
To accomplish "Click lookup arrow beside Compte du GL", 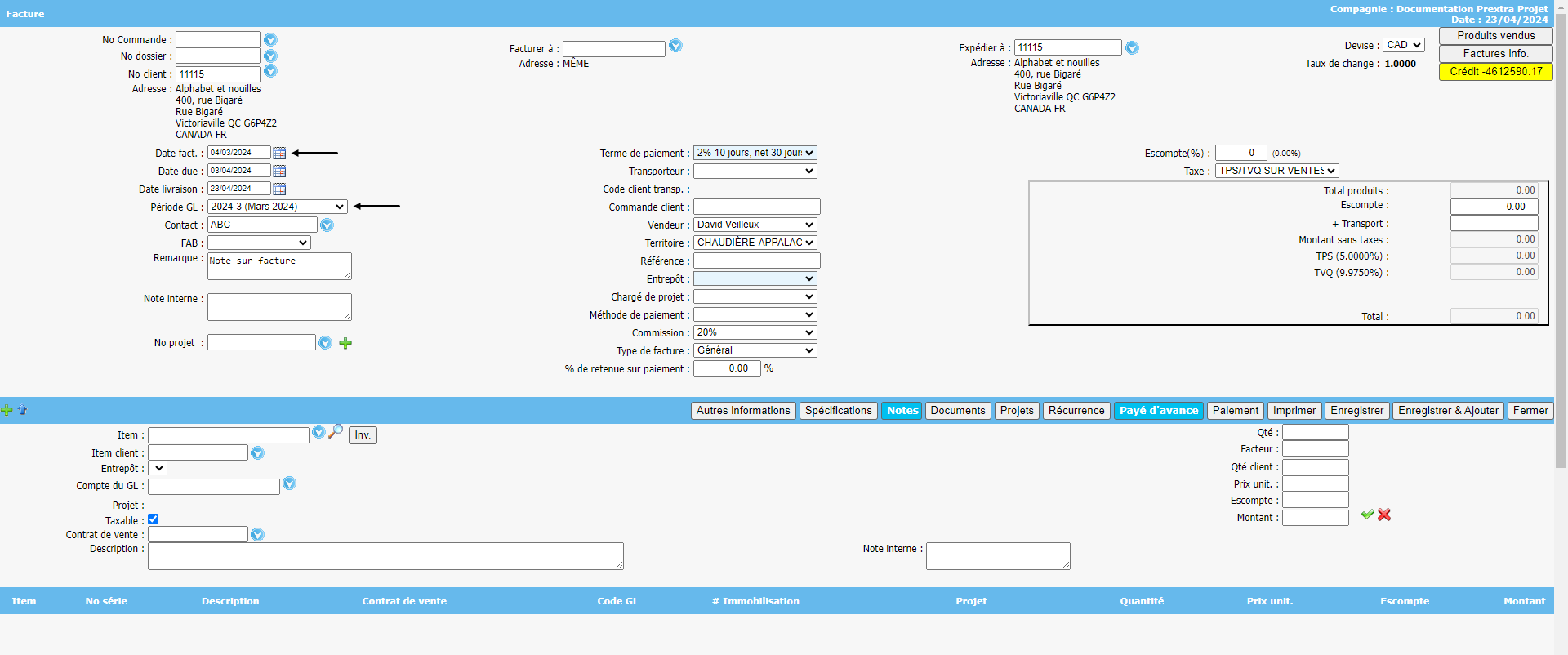I will click(289, 484).
